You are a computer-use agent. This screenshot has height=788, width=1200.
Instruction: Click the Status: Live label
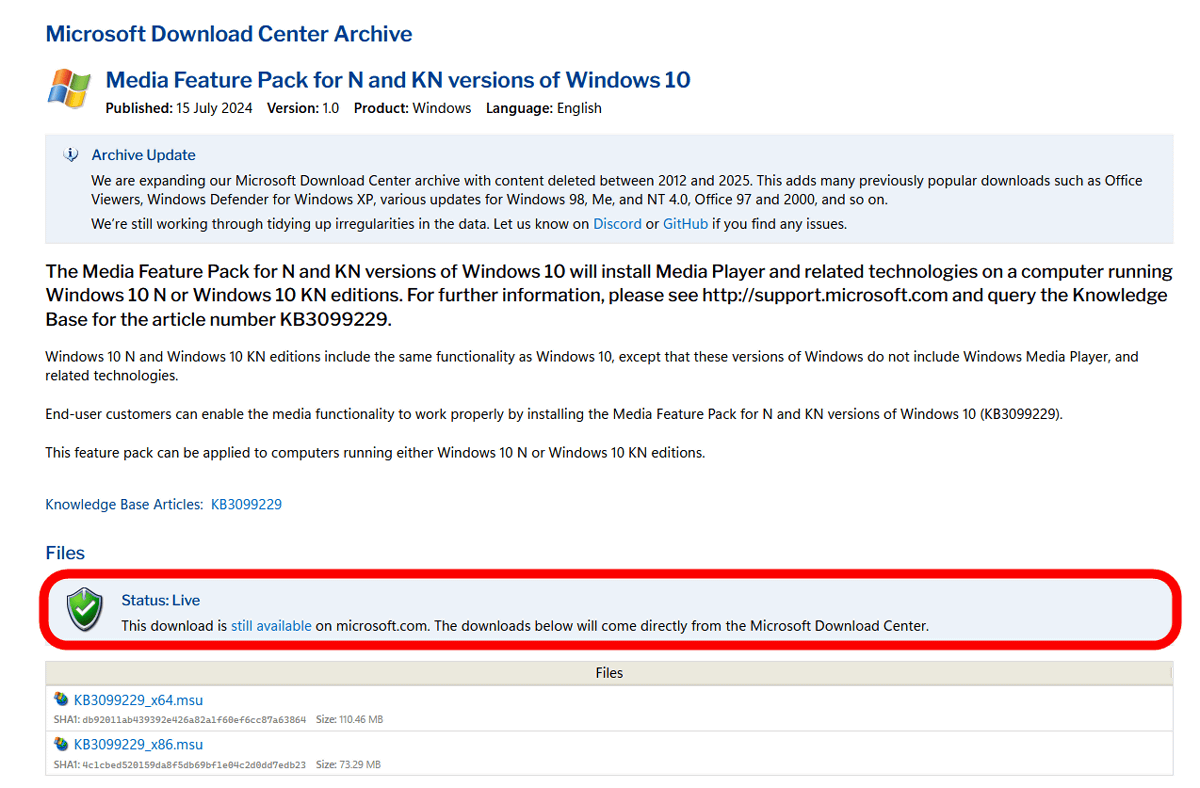click(160, 600)
